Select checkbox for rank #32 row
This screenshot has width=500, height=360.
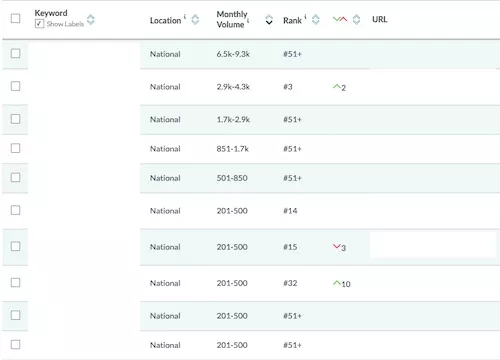[x=15, y=283]
